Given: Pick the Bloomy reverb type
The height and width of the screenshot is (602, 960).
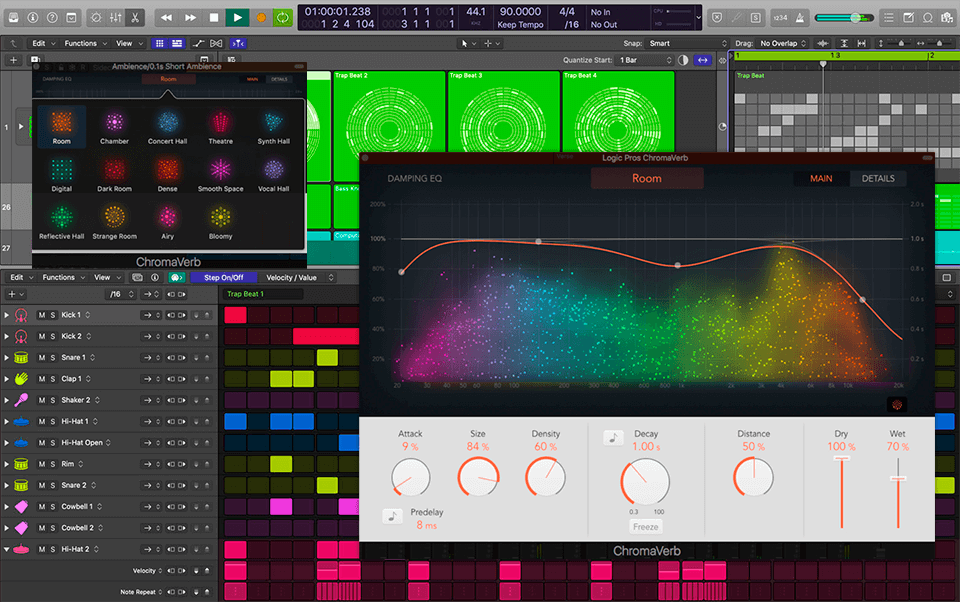Looking at the screenshot, I should 220,217.
